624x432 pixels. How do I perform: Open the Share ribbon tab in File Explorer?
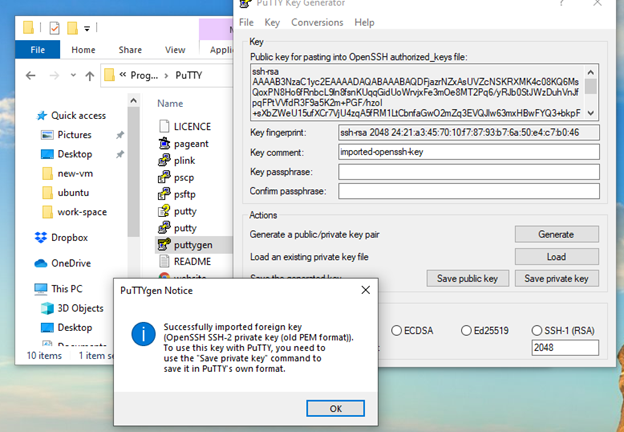coord(130,50)
